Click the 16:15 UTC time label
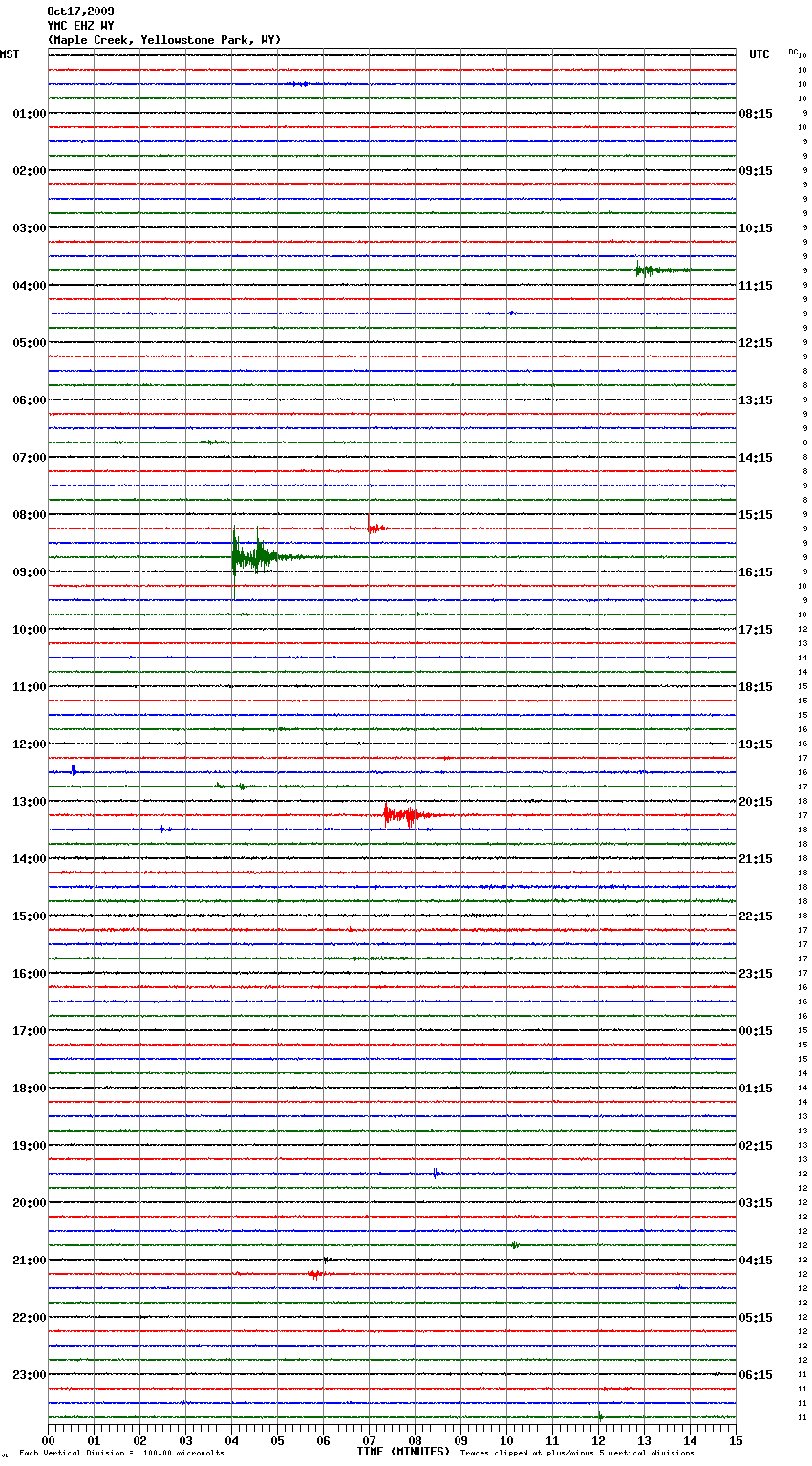This screenshot has width=812, height=1466. click(x=756, y=572)
